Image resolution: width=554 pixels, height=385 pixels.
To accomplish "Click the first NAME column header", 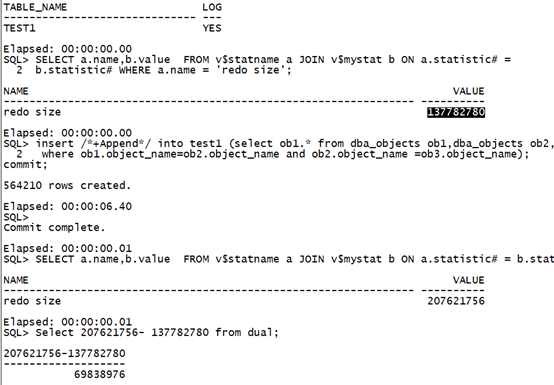I will pyautogui.click(x=16, y=91).
